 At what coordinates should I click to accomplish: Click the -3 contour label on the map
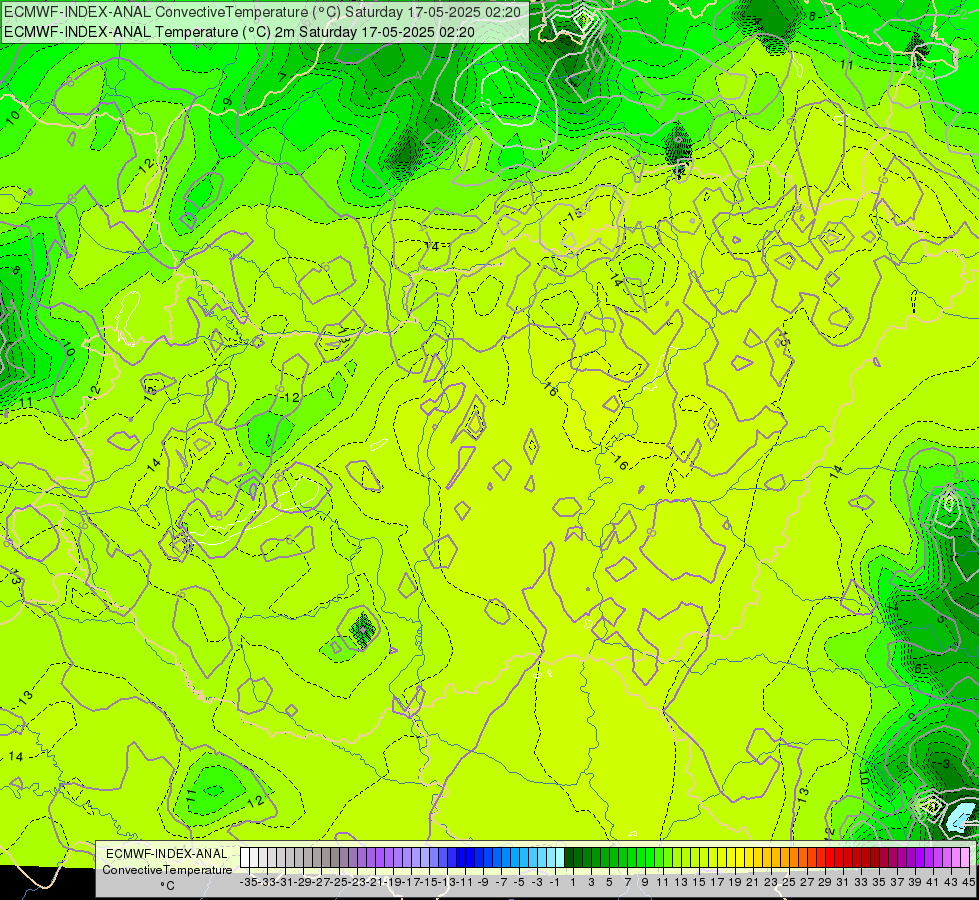(945, 764)
